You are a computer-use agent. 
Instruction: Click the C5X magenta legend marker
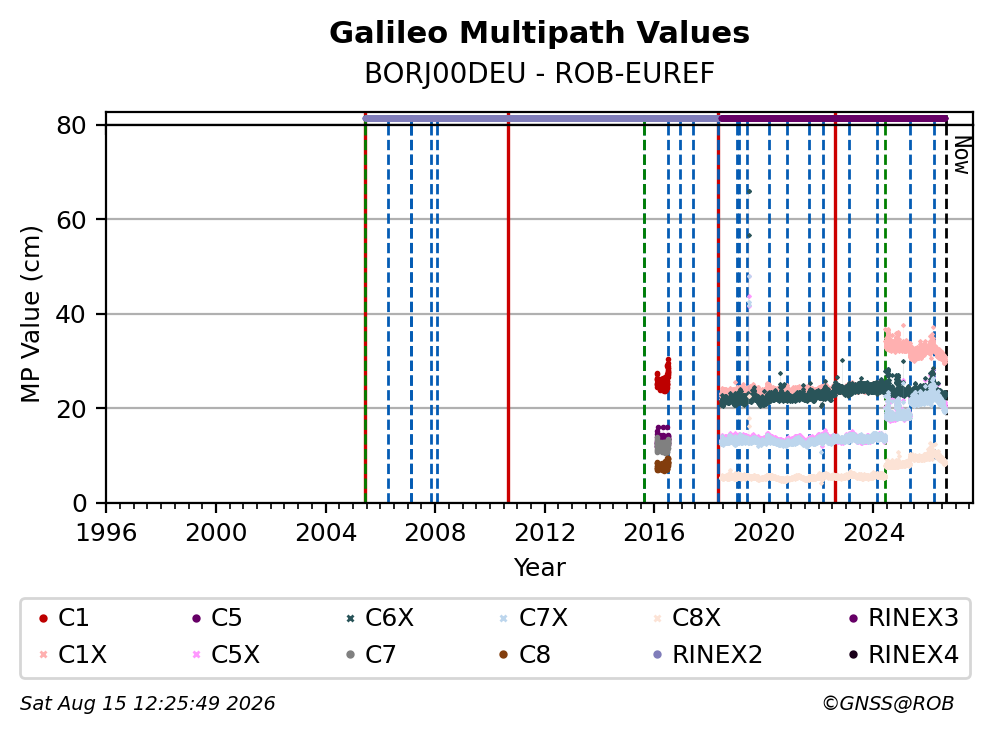(196, 654)
